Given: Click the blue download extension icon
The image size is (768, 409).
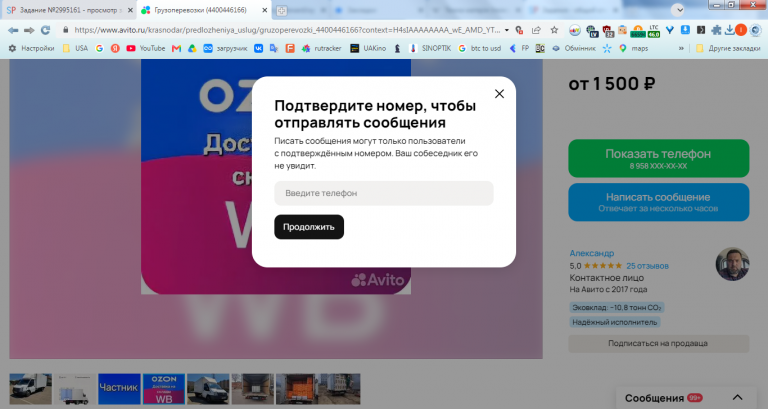Looking at the screenshot, I should (x=685, y=30).
